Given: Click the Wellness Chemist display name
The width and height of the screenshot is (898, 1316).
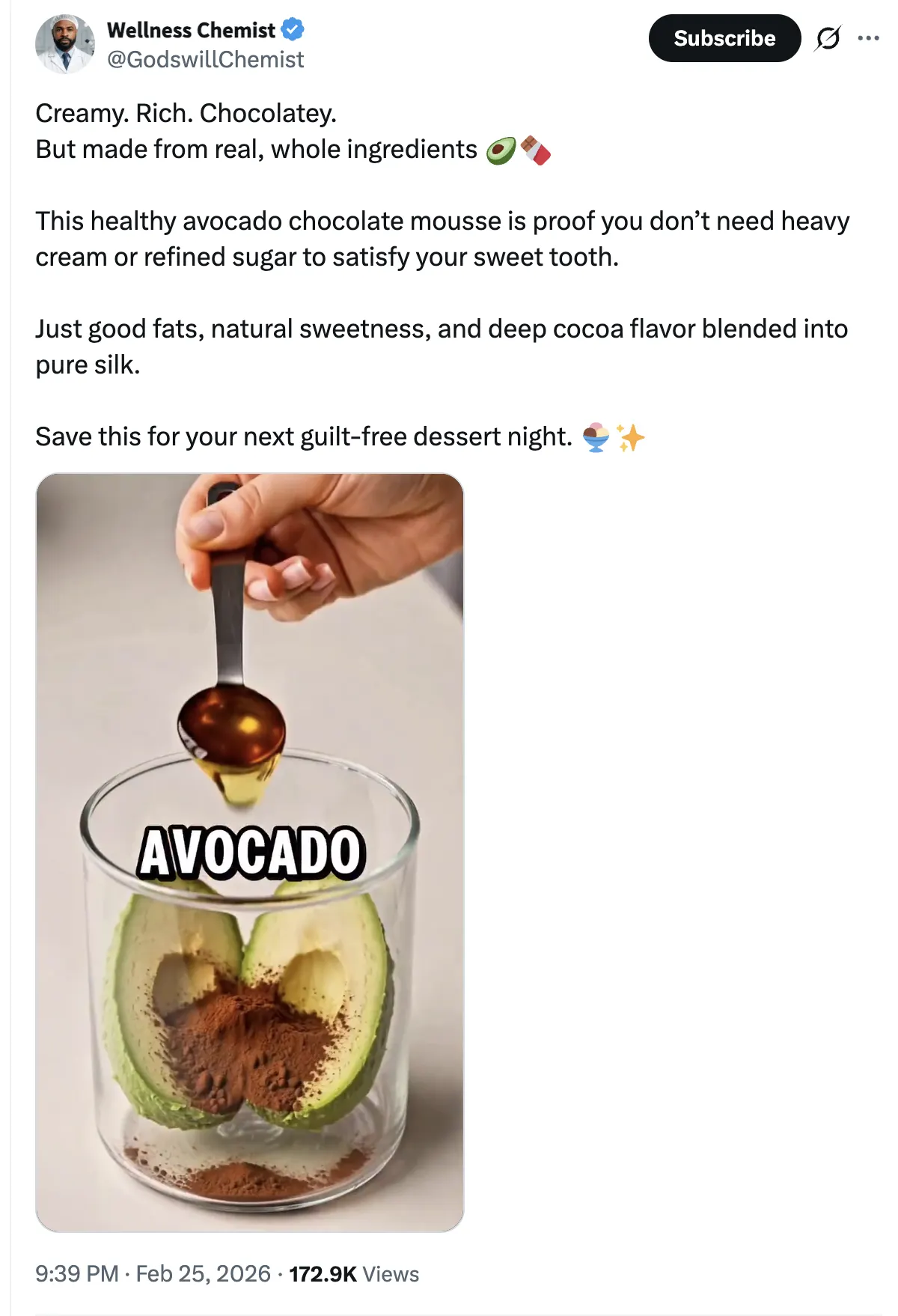Looking at the screenshot, I should point(192,30).
